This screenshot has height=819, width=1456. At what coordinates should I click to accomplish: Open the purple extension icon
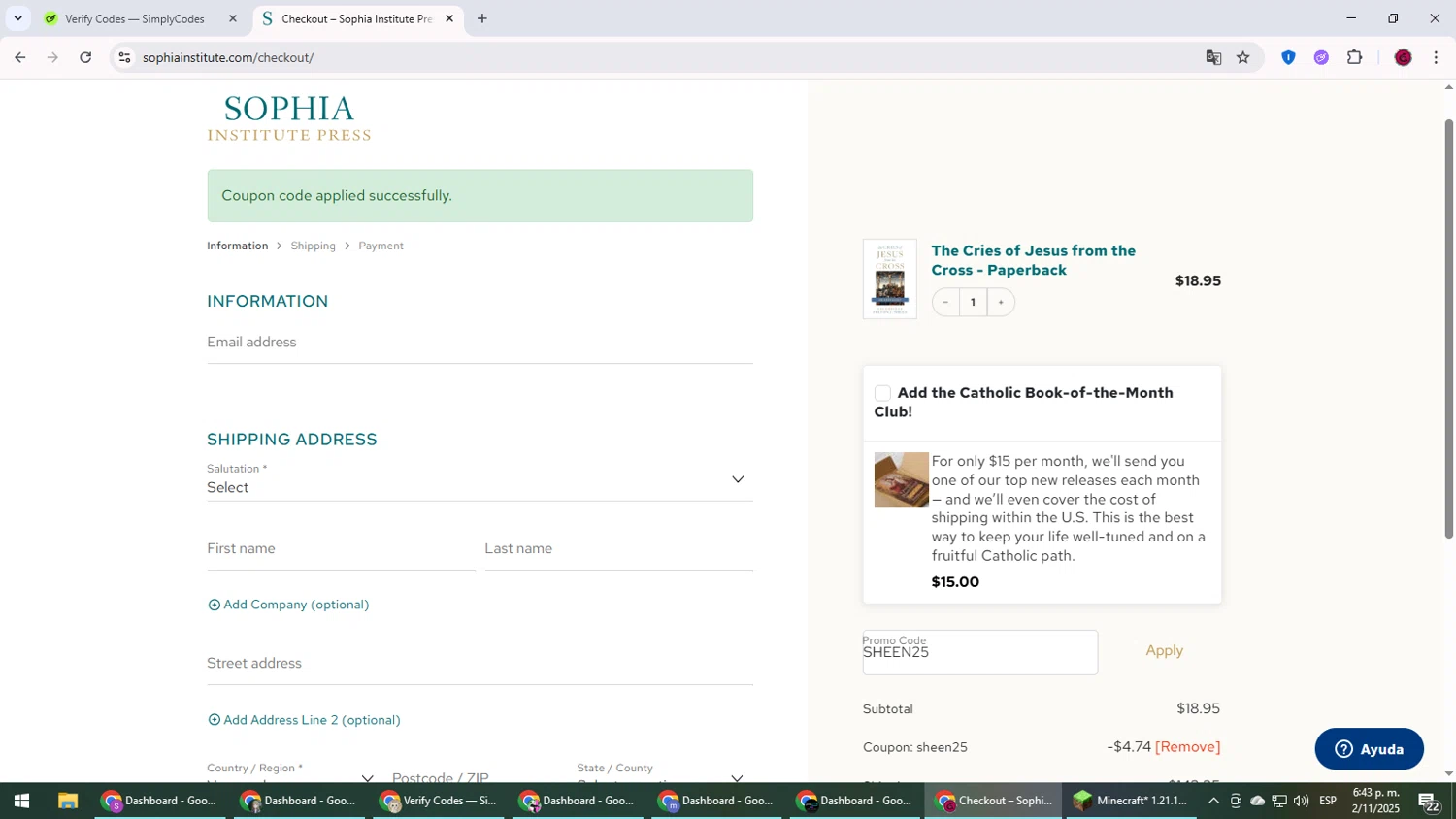tap(1321, 57)
